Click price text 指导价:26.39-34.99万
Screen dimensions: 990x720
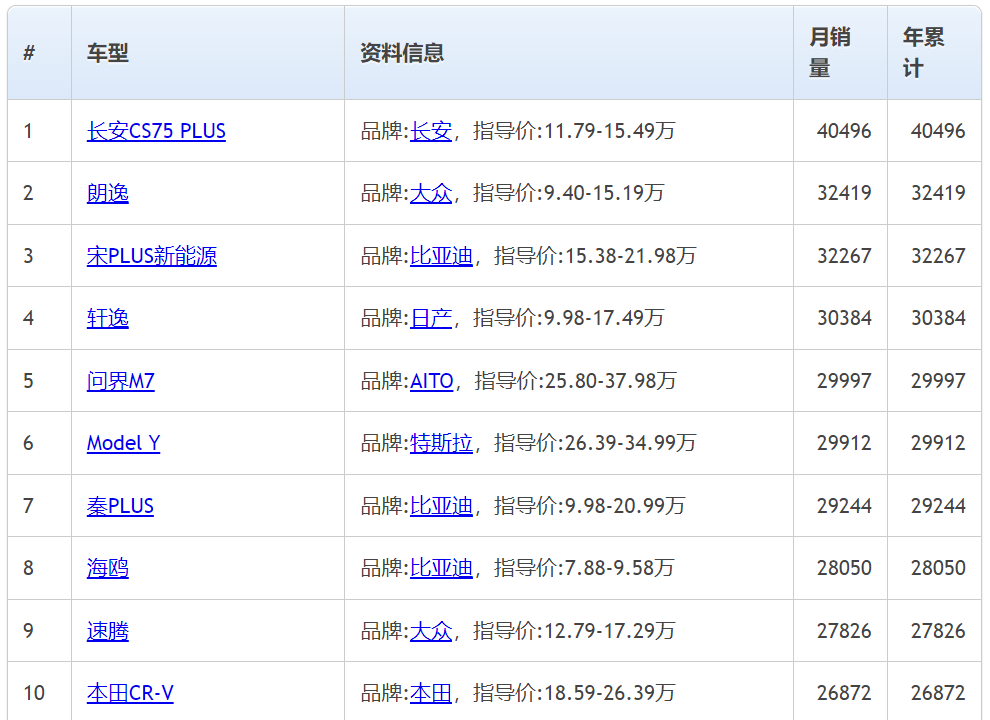[x=595, y=443]
